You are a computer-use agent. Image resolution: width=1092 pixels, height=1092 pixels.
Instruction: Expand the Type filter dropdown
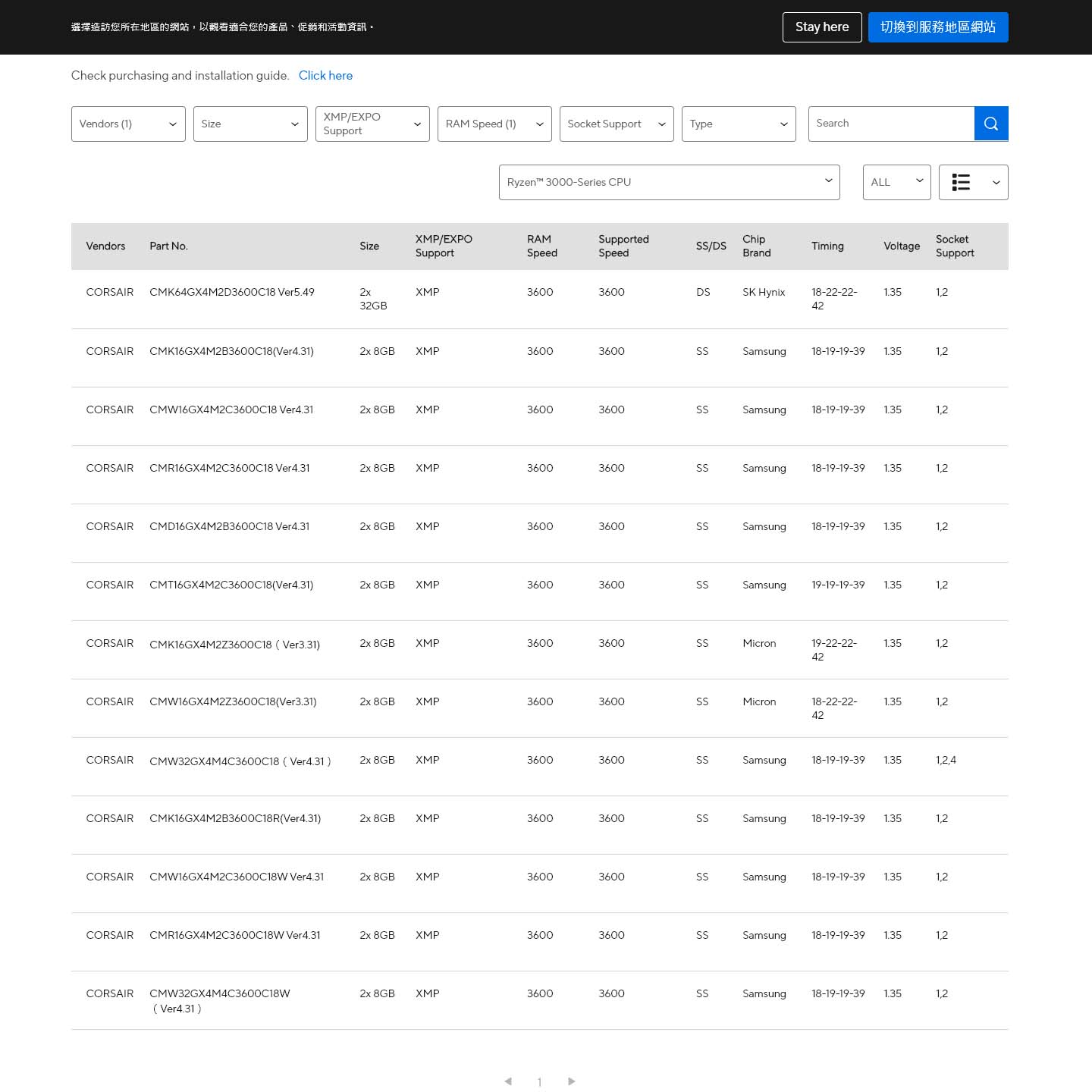(x=739, y=124)
